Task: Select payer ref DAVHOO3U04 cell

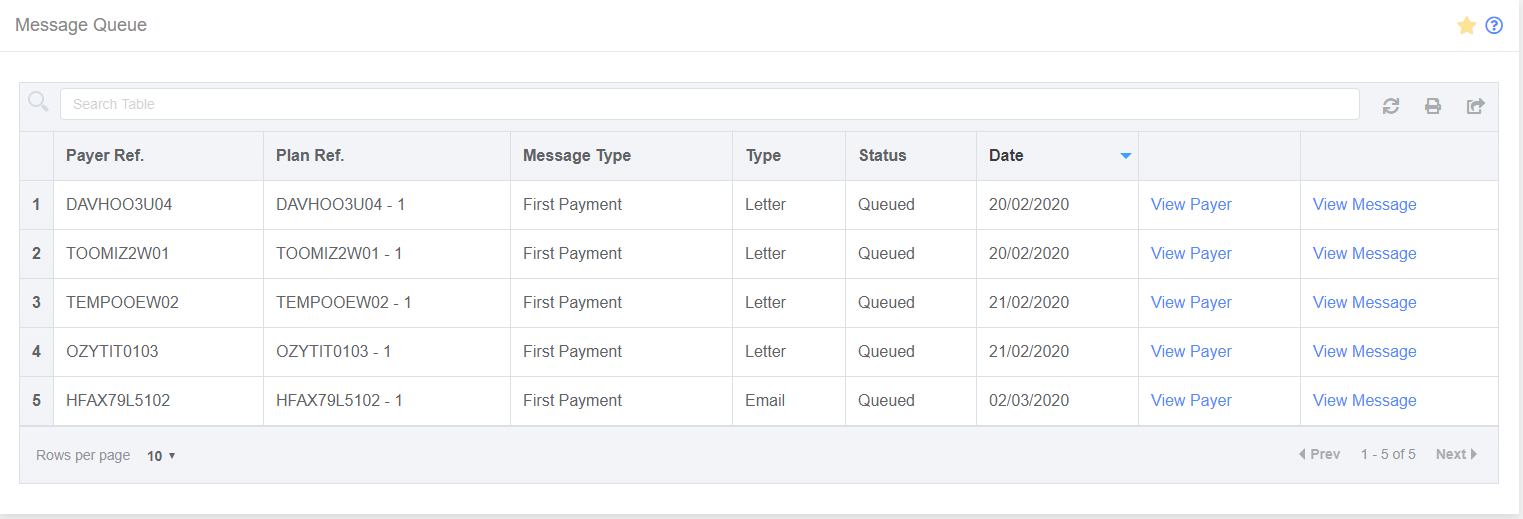Action: point(158,205)
